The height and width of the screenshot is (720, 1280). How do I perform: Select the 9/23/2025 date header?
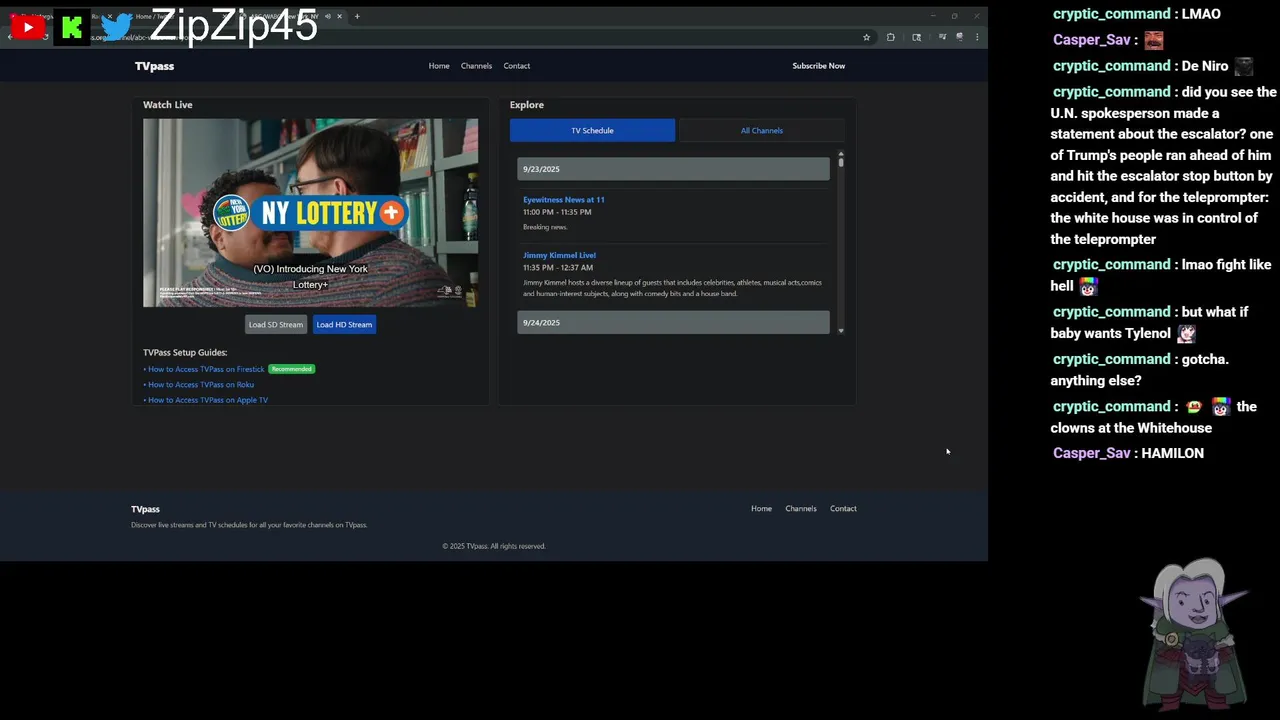tap(673, 169)
